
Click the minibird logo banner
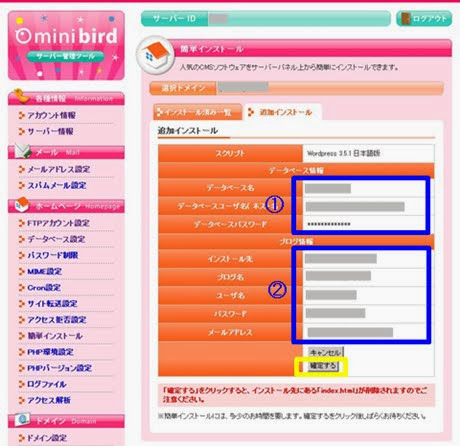point(66,45)
